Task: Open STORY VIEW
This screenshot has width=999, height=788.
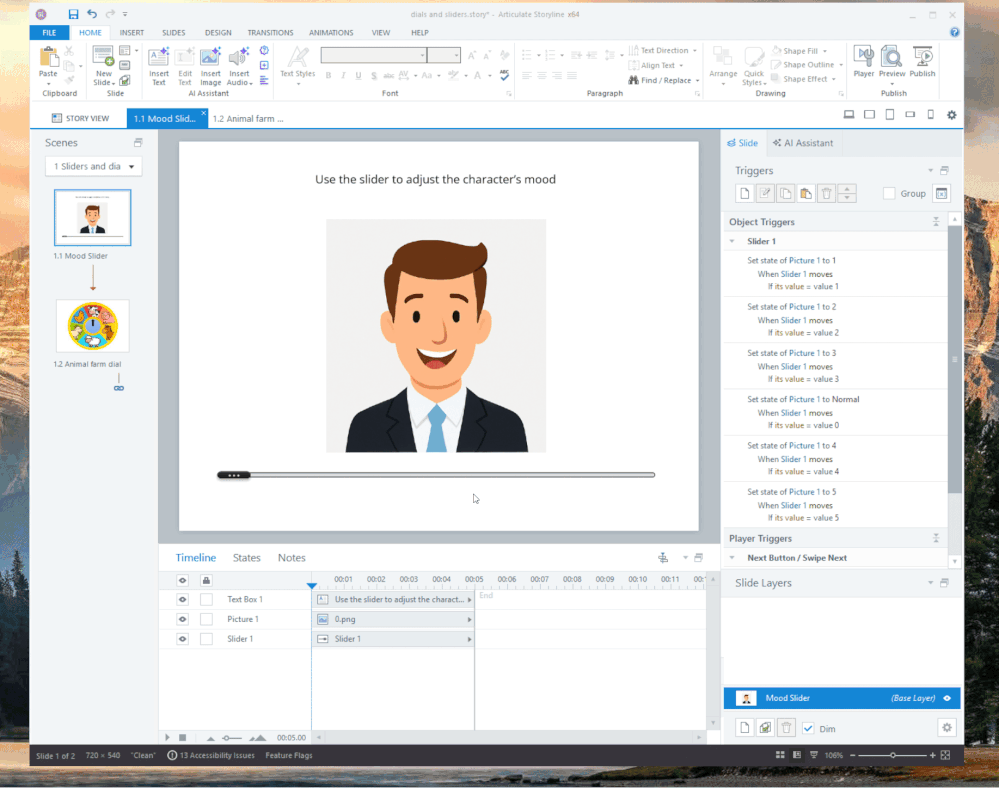Action: click(x=80, y=118)
